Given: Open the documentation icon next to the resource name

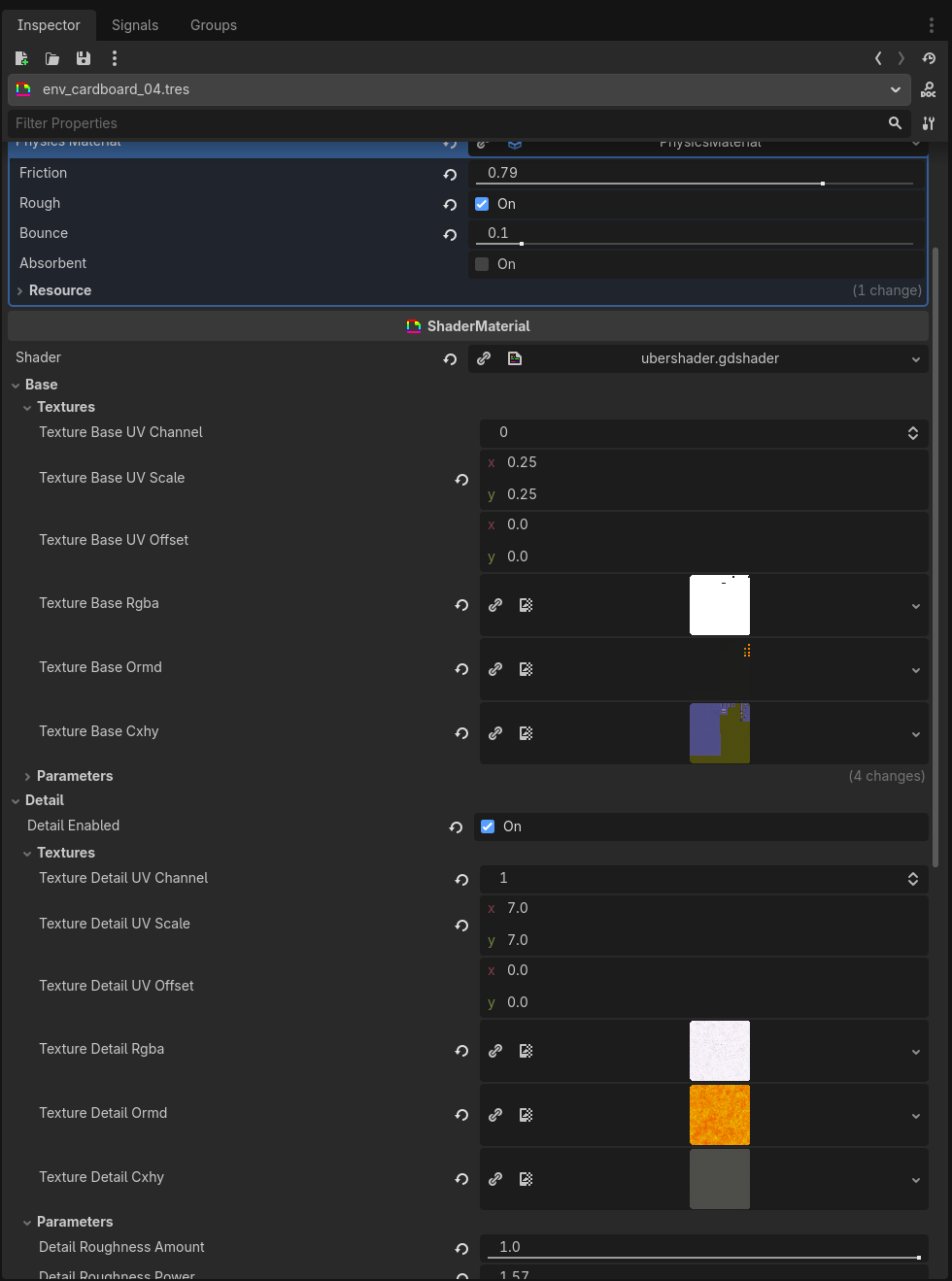Looking at the screenshot, I should point(929,89).
